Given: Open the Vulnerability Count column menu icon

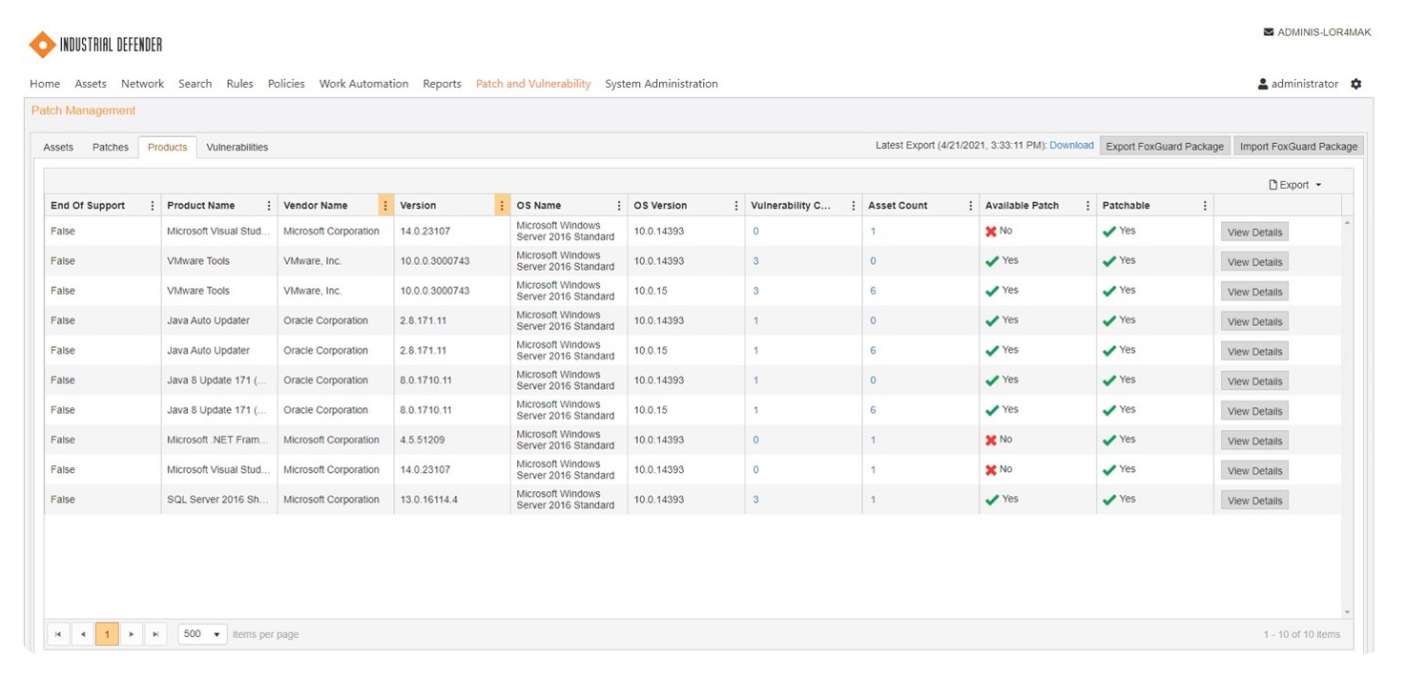Looking at the screenshot, I should (852, 205).
